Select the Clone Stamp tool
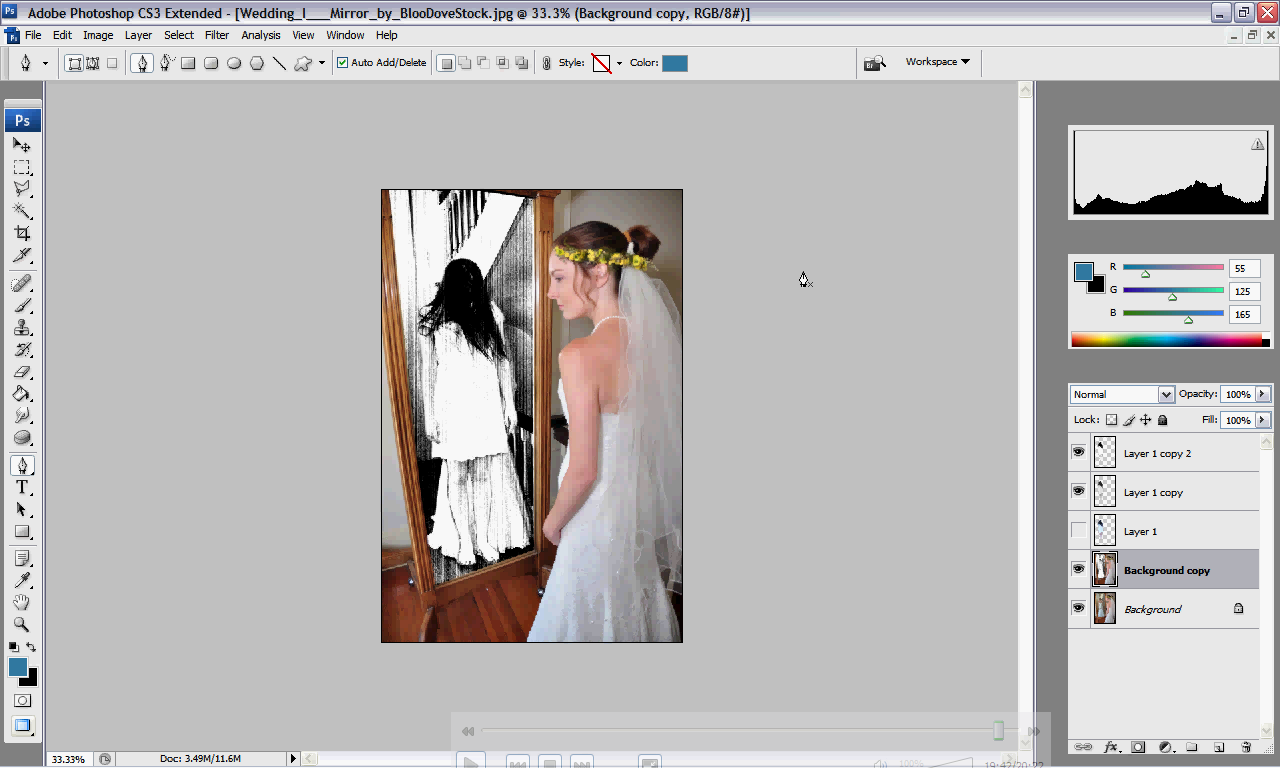The height and width of the screenshot is (768, 1280). (21, 327)
